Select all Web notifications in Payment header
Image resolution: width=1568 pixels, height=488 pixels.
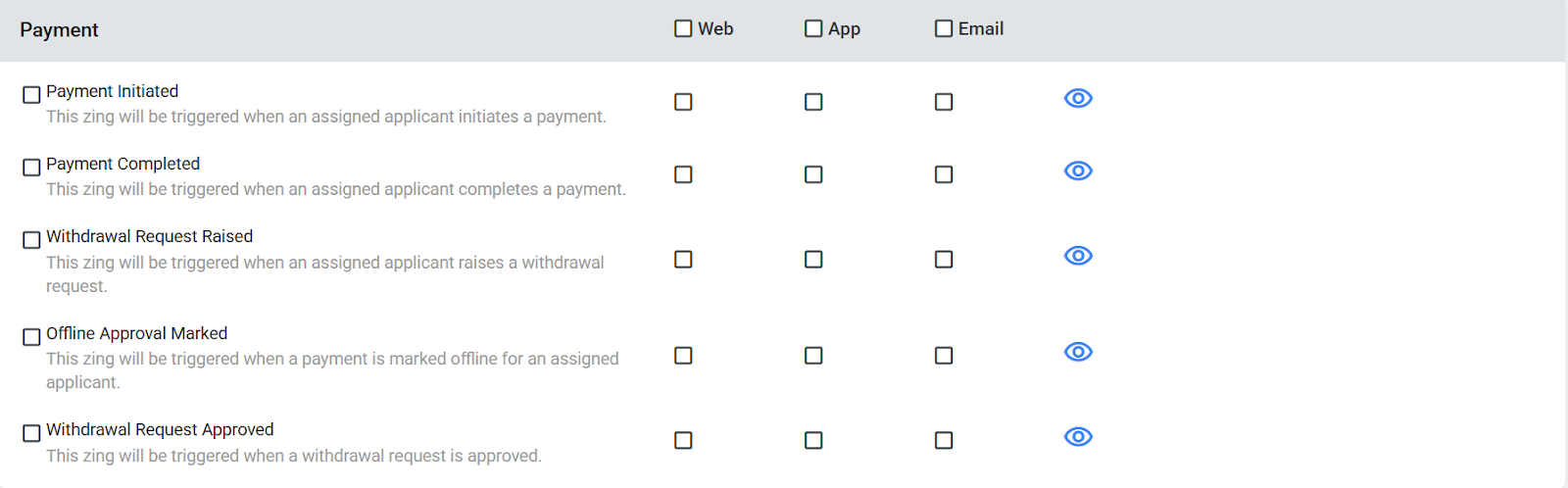pyautogui.click(x=683, y=28)
